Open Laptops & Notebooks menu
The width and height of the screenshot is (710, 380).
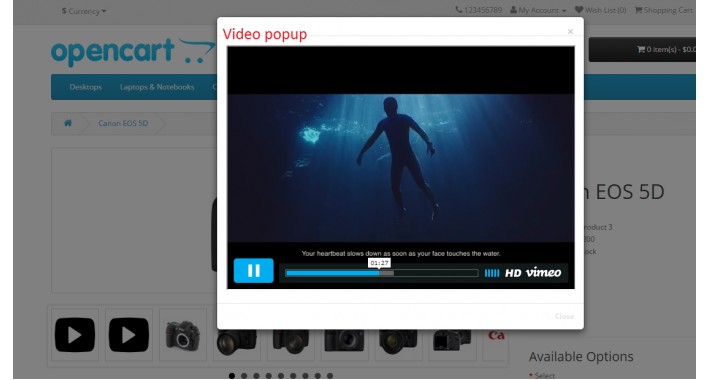pos(157,87)
